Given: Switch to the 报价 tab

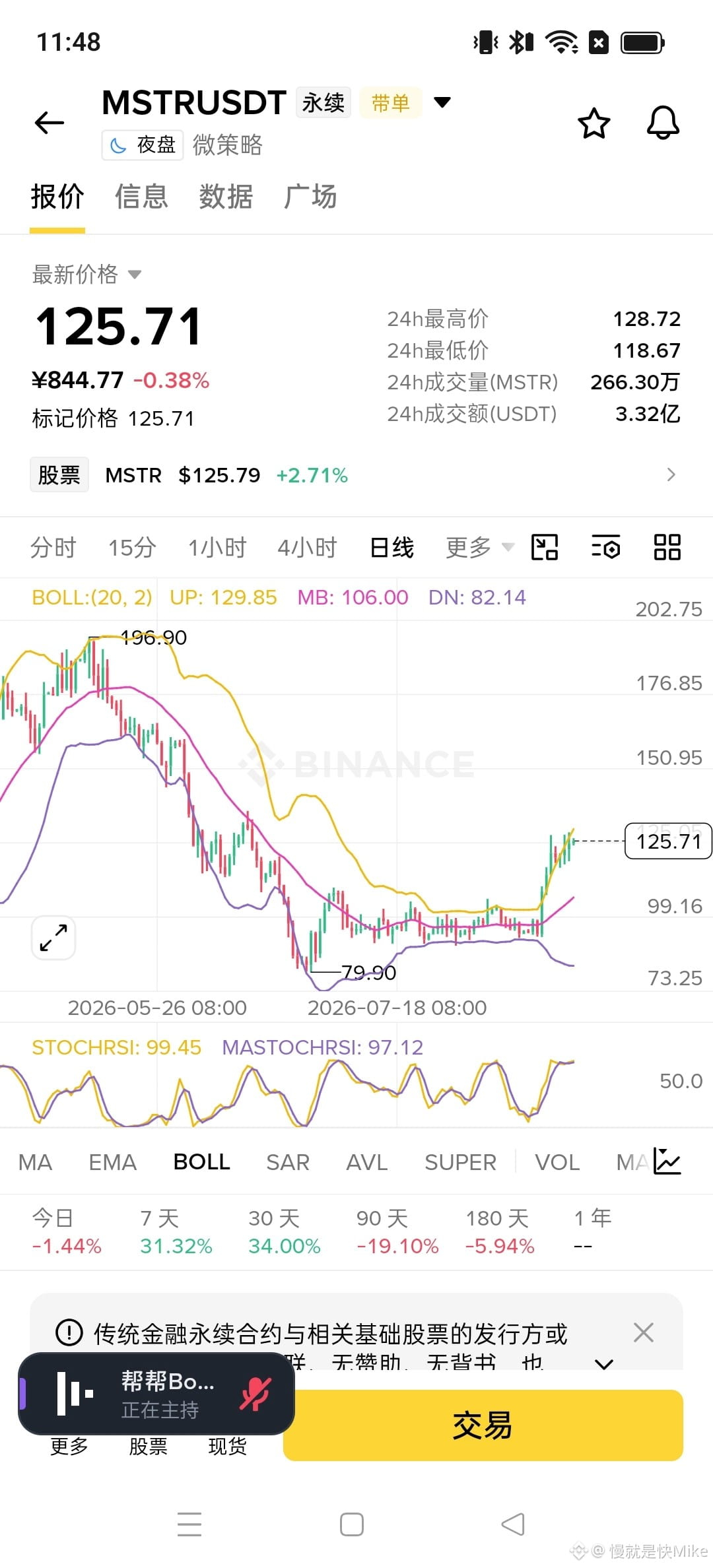Looking at the screenshot, I should (57, 197).
